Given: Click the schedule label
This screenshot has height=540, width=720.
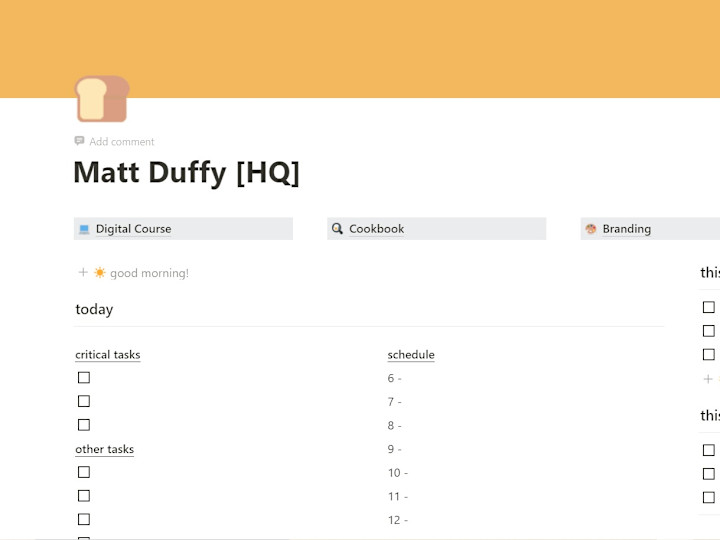Looking at the screenshot, I should 411,354.
